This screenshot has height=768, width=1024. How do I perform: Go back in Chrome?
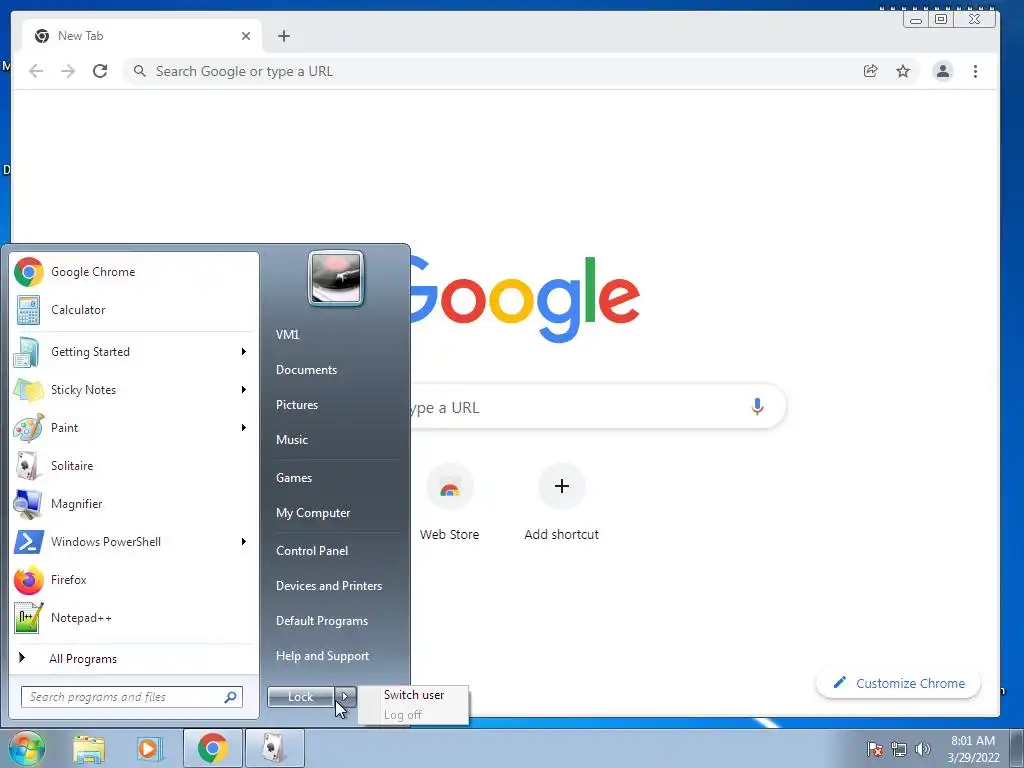tap(36, 71)
